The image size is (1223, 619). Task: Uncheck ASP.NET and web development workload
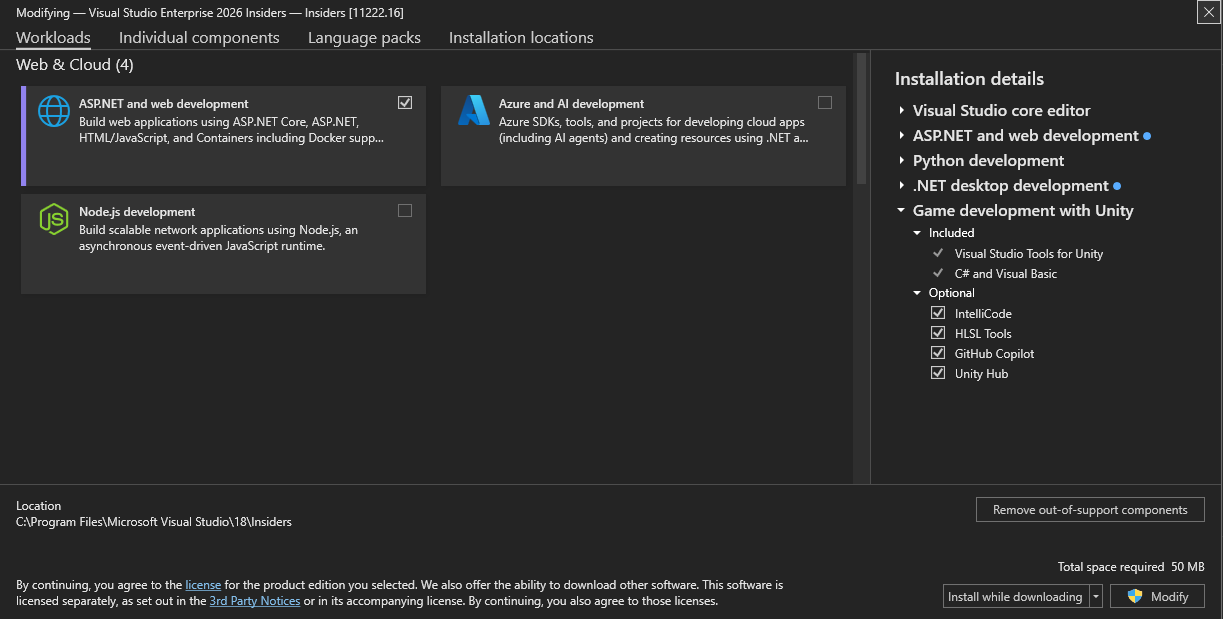tap(405, 102)
